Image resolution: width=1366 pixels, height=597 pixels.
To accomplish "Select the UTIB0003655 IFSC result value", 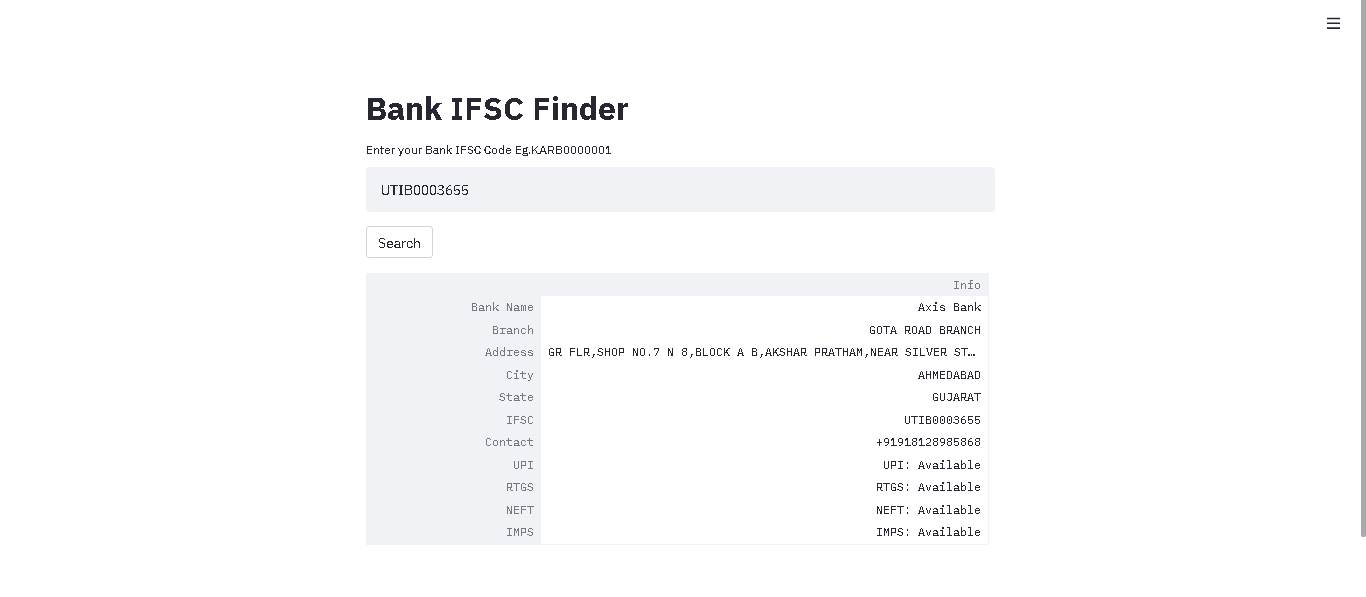I will tap(941, 419).
